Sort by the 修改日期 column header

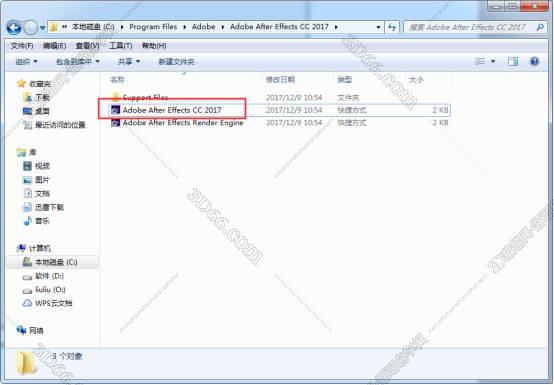280,79
